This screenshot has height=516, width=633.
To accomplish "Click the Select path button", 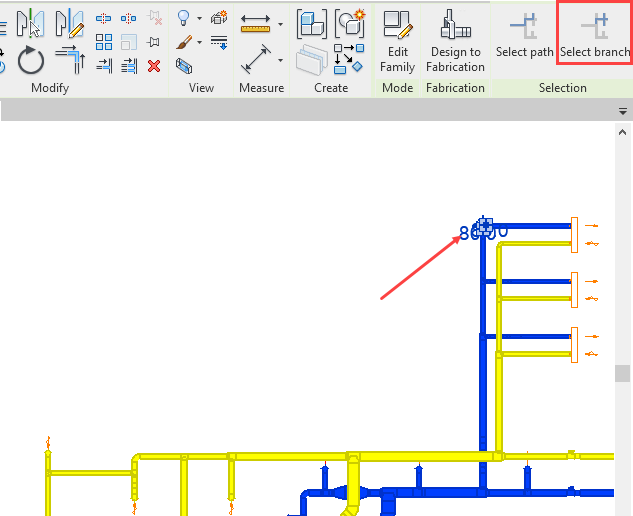I will 524,35.
